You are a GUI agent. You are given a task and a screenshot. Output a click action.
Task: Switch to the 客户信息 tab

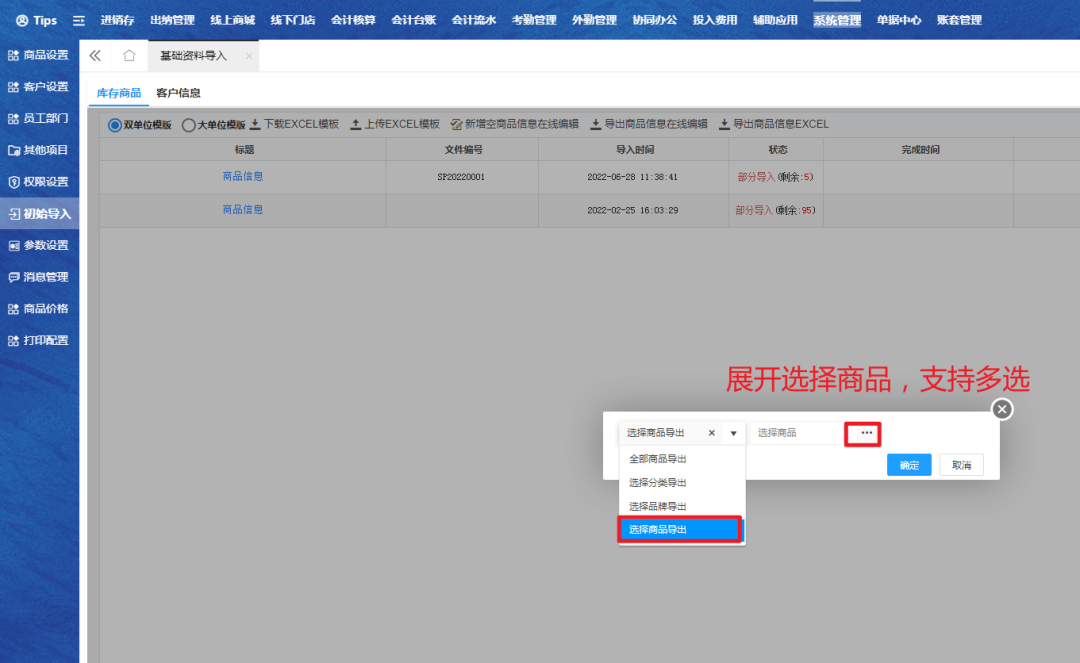point(178,93)
